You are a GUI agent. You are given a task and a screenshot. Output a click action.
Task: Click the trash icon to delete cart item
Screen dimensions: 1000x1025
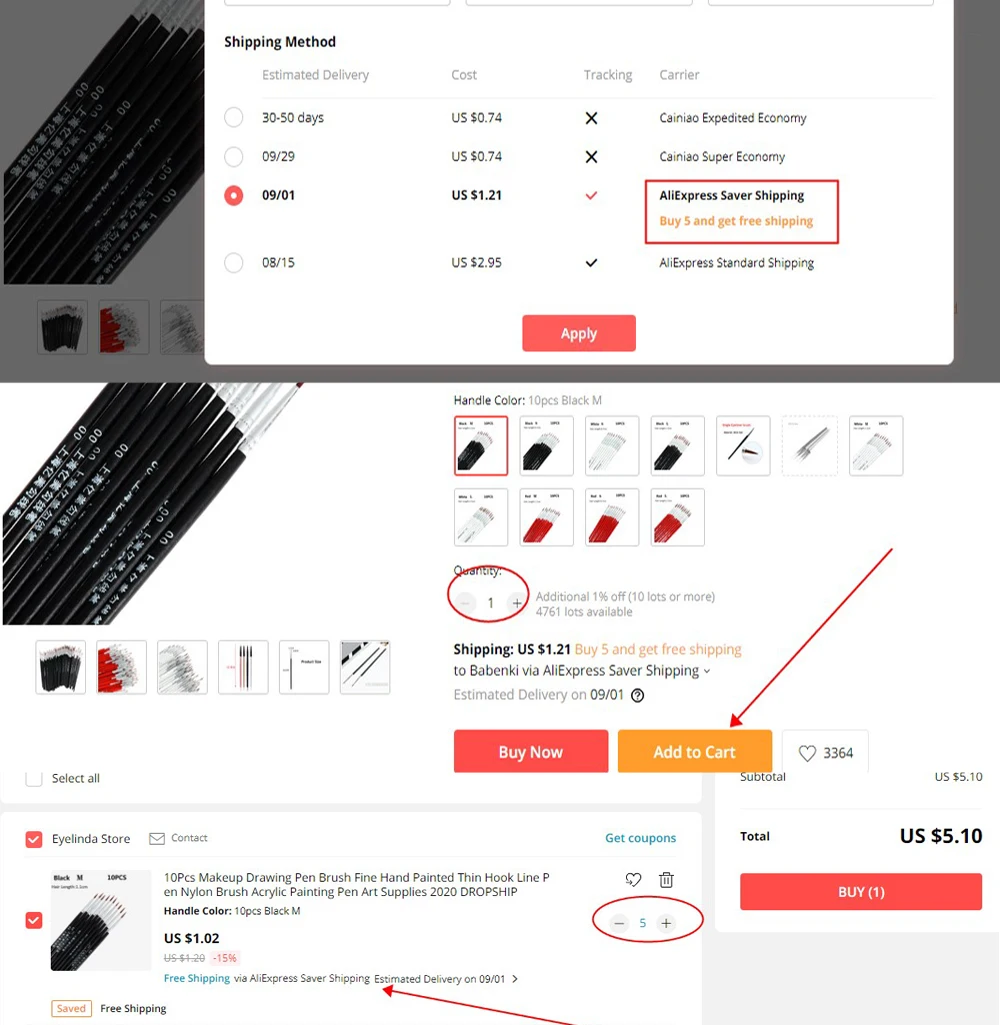tap(666, 880)
